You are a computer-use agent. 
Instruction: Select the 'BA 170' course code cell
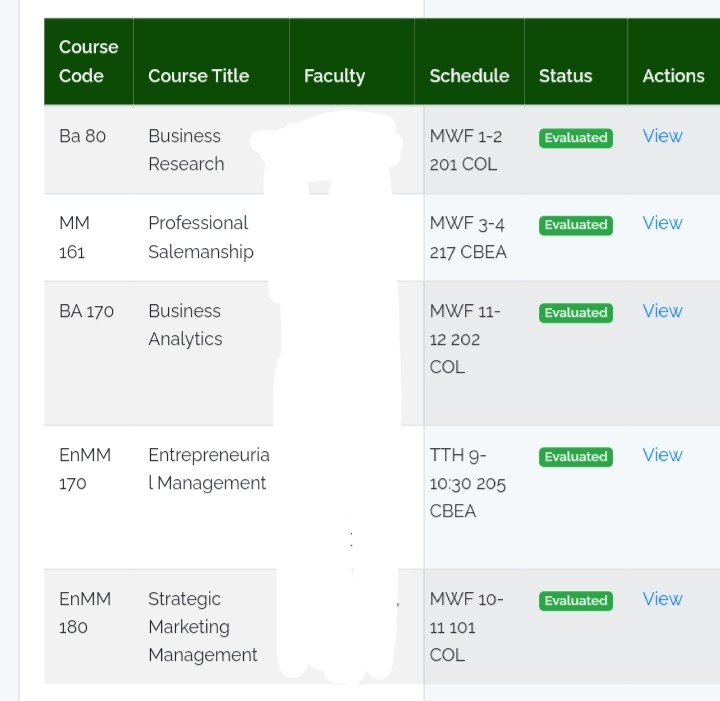coord(86,311)
